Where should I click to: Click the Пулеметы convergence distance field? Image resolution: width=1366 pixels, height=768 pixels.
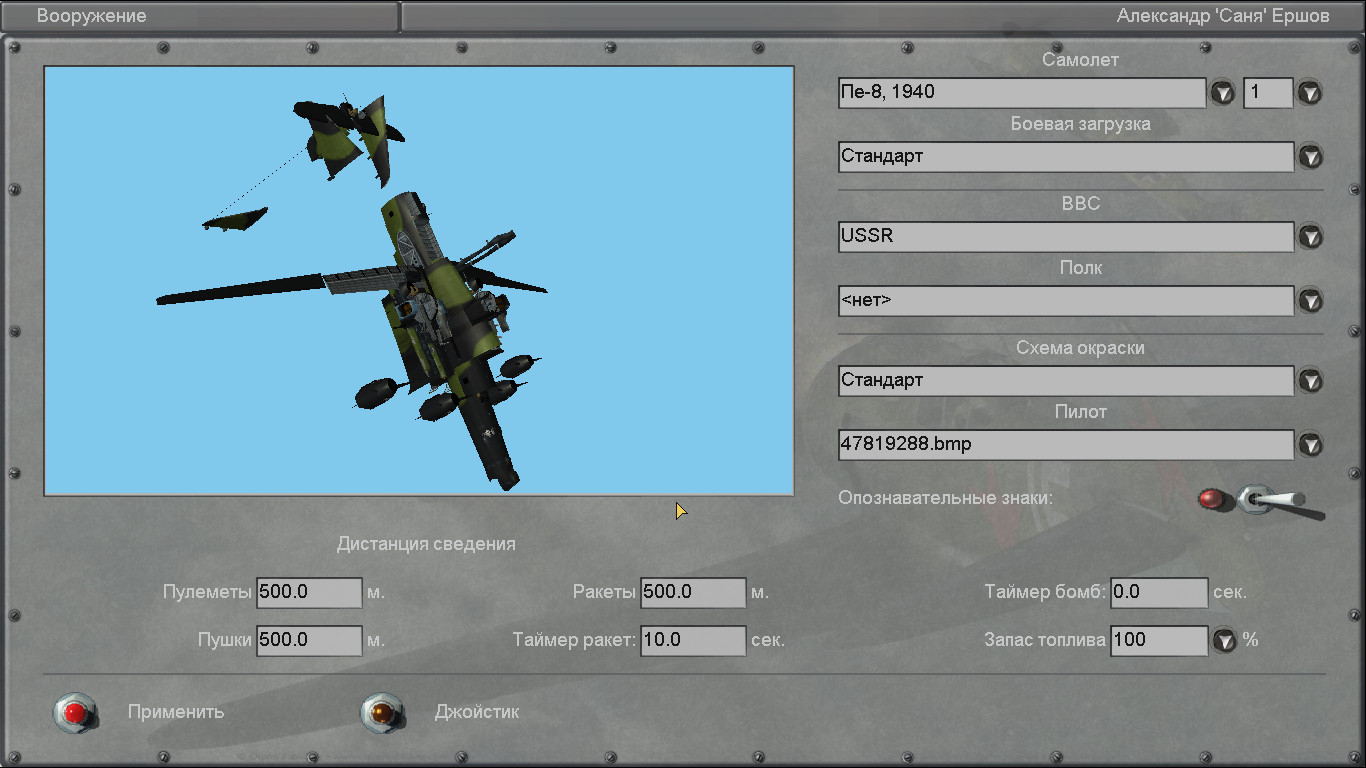point(309,592)
